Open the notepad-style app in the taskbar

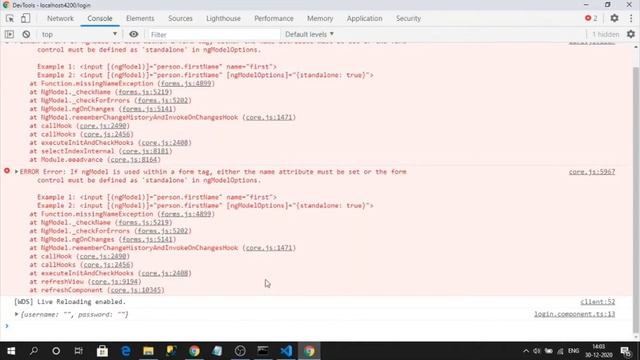217,351
